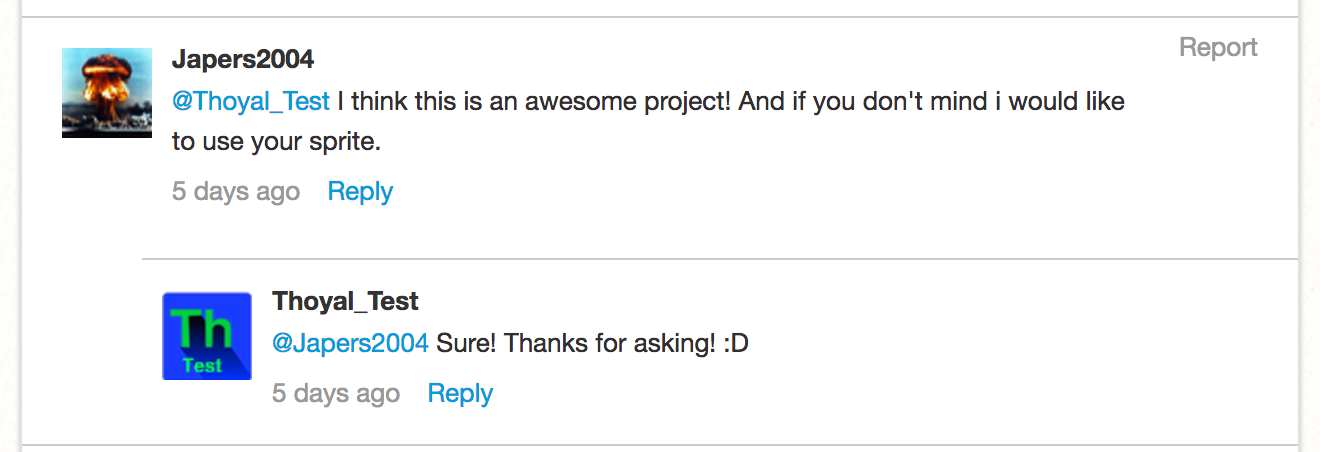Screen dimensions: 1320x452
Task: Click the timestamp on Japers2004's comment
Action: pos(236,191)
